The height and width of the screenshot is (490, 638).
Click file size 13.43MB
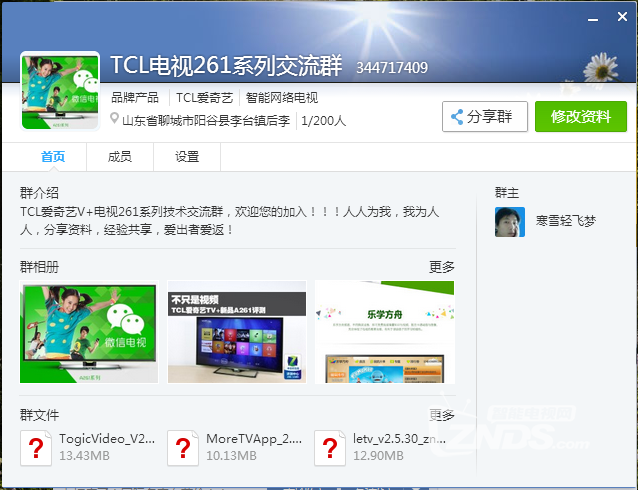pos(84,455)
